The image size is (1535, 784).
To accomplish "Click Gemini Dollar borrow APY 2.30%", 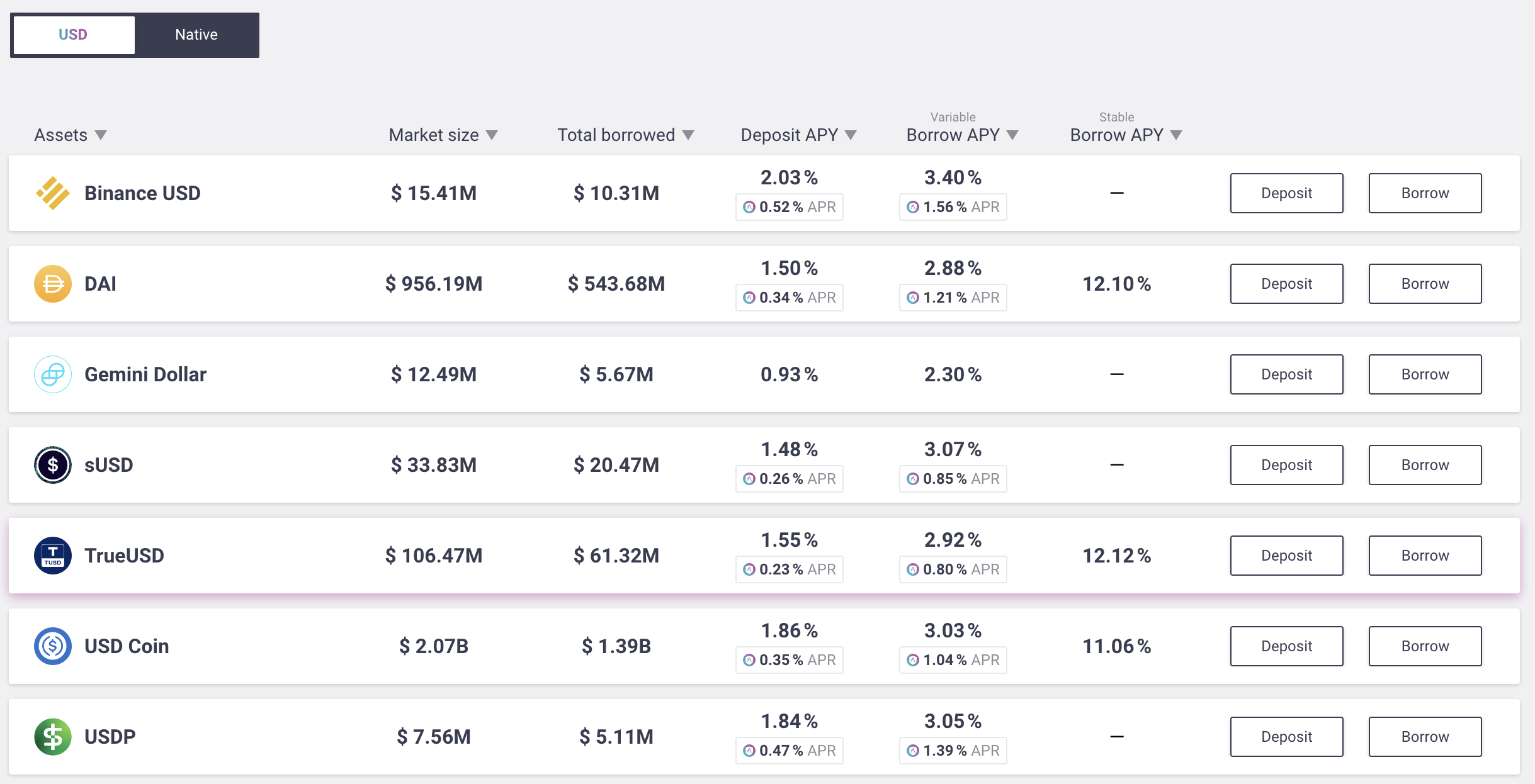I will (x=953, y=374).
